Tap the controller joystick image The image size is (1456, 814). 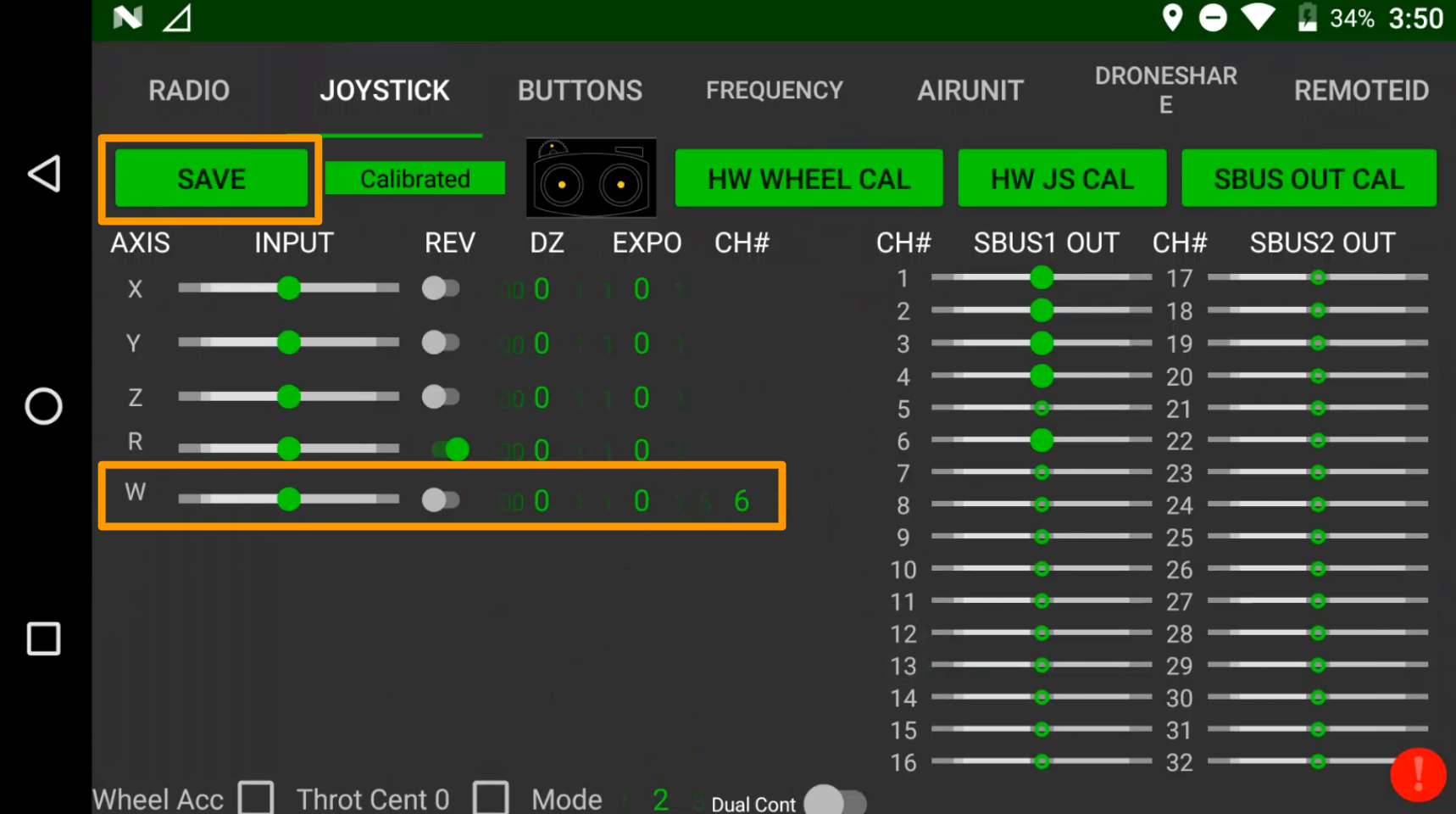(591, 178)
